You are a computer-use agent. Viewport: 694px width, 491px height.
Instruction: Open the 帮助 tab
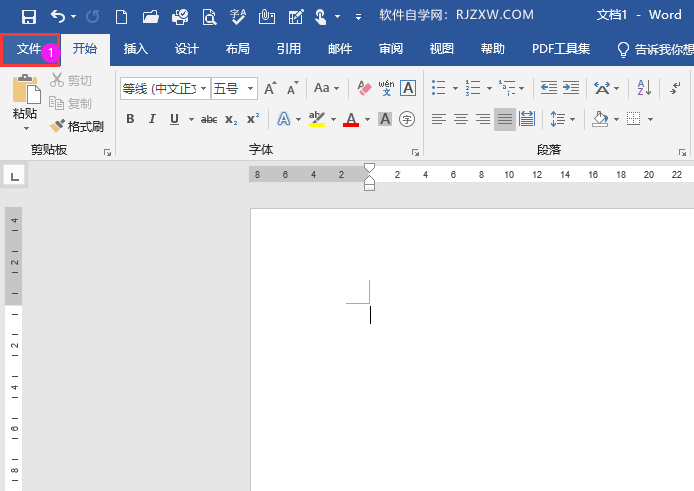[493, 49]
